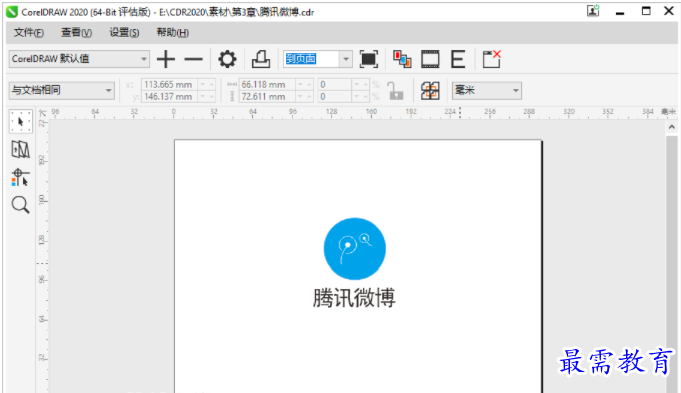Open CorelDRAW 默认值 preset dropdown
This screenshot has height=393, width=681.
(79, 59)
